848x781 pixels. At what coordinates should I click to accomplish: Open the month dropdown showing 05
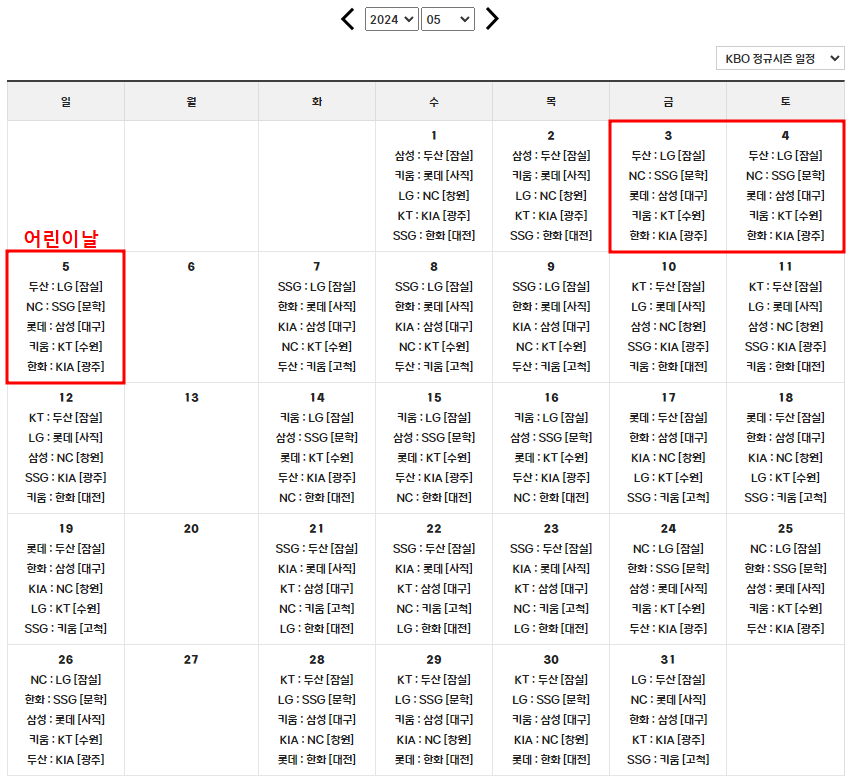tap(447, 18)
